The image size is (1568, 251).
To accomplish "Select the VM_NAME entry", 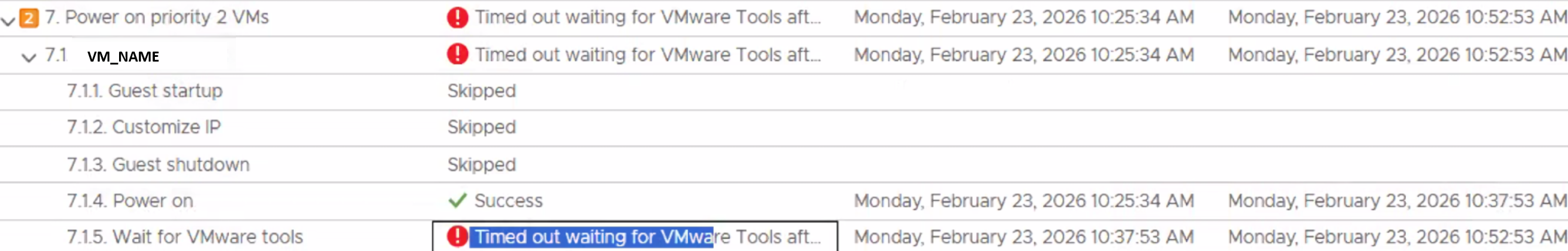I will coord(123,57).
